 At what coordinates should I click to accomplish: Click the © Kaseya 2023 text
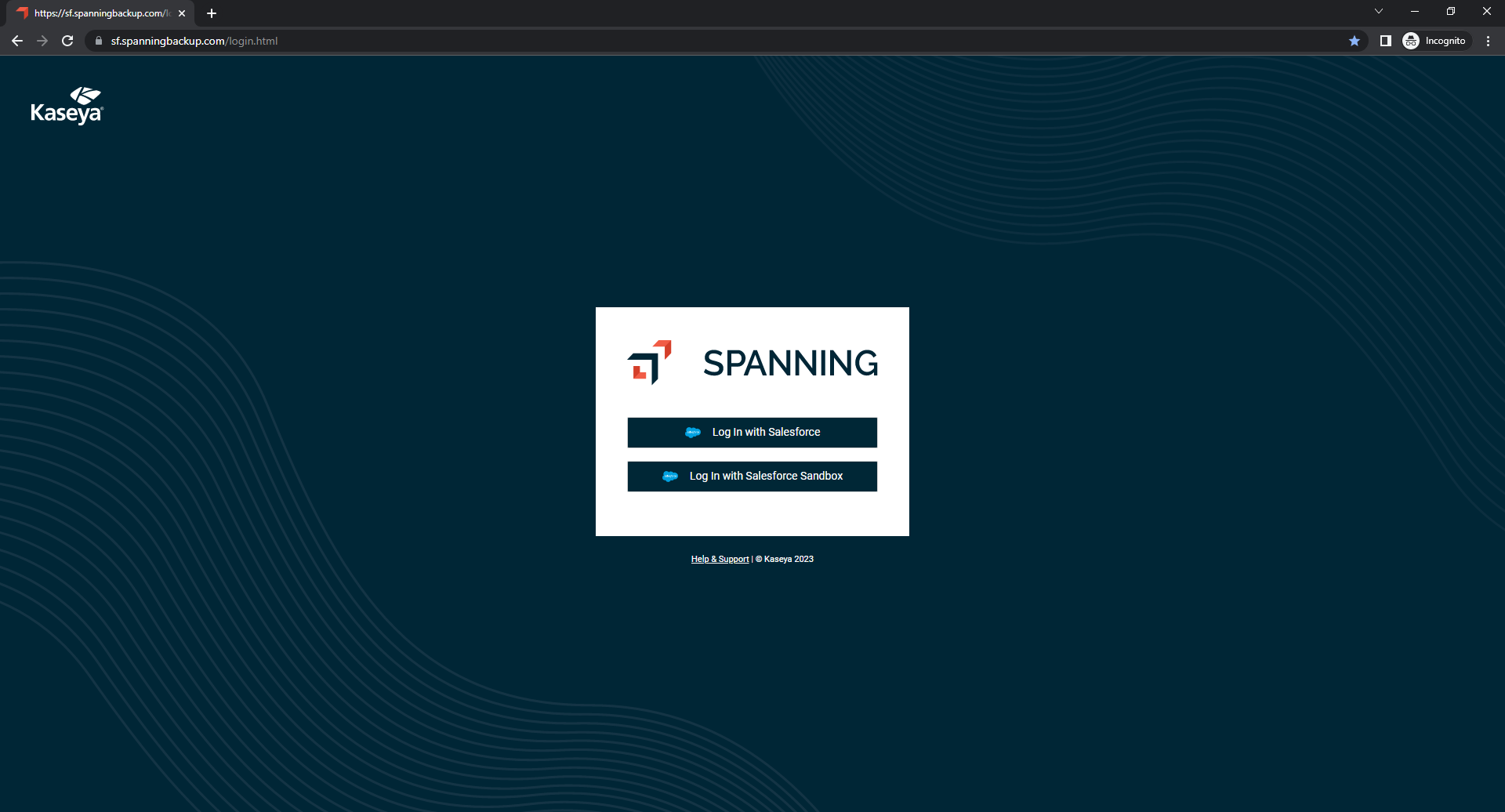(x=785, y=559)
